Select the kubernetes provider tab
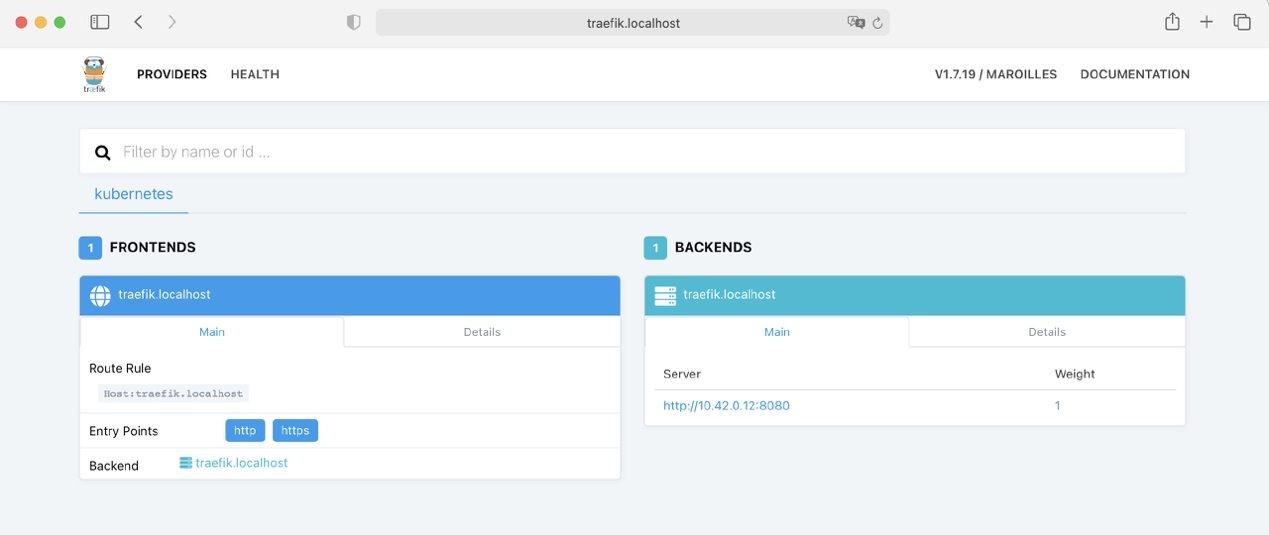This screenshot has width=1269, height=535. [x=134, y=194]
